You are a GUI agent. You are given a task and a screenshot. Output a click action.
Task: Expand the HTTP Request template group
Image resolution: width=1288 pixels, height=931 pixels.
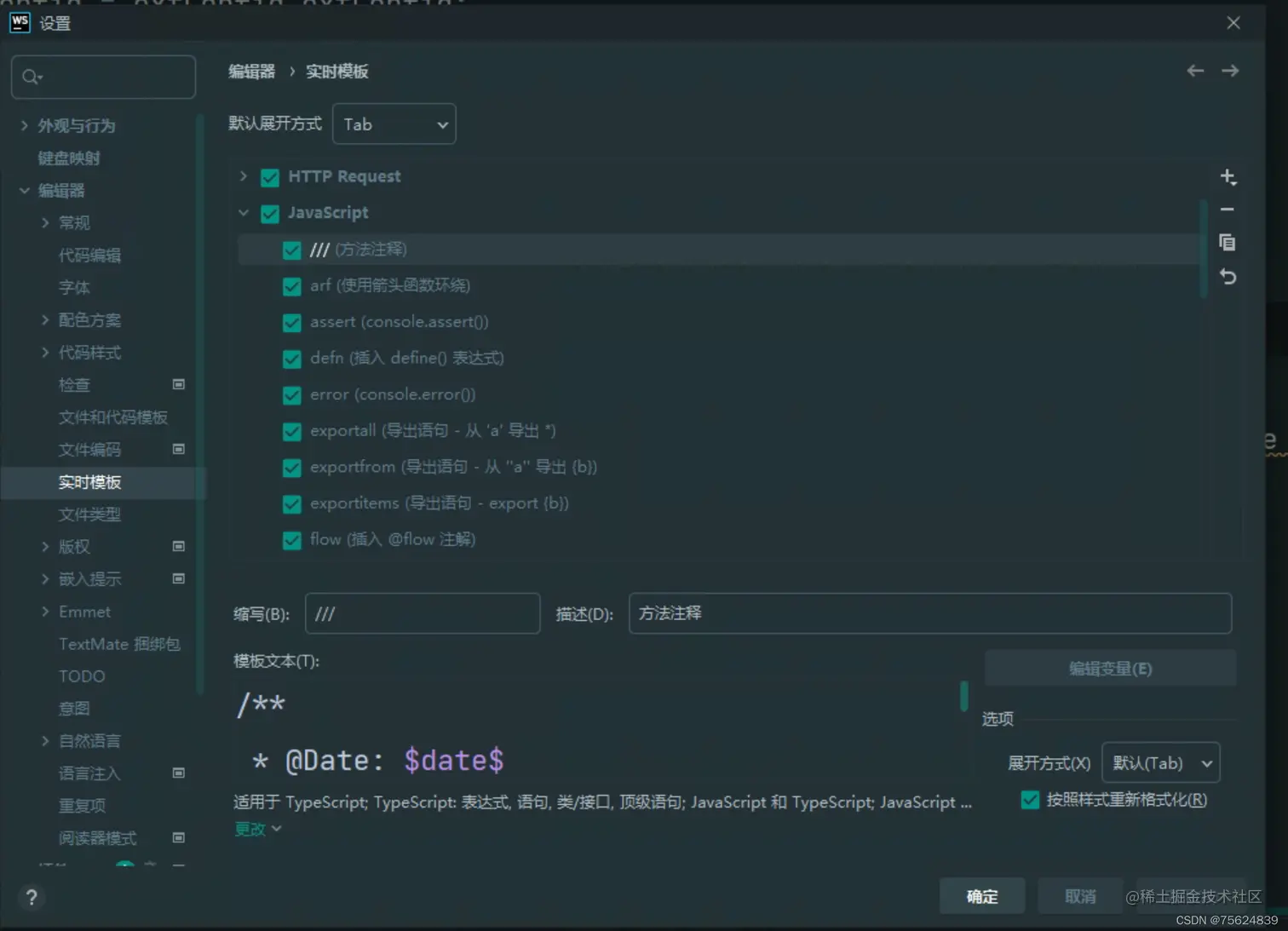click(x=244, y=176)
